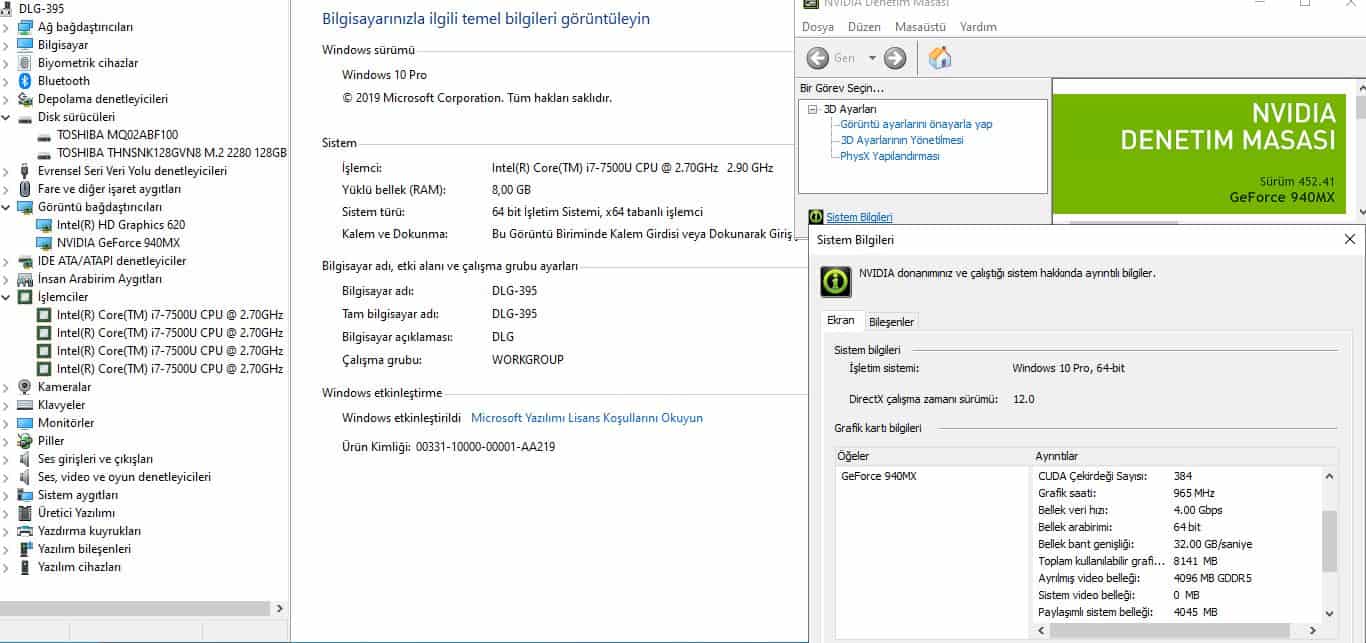Screen dimensions: 1366x643
Task: Select the Sistem aygıtları icon
Action: tap(25, 495)
